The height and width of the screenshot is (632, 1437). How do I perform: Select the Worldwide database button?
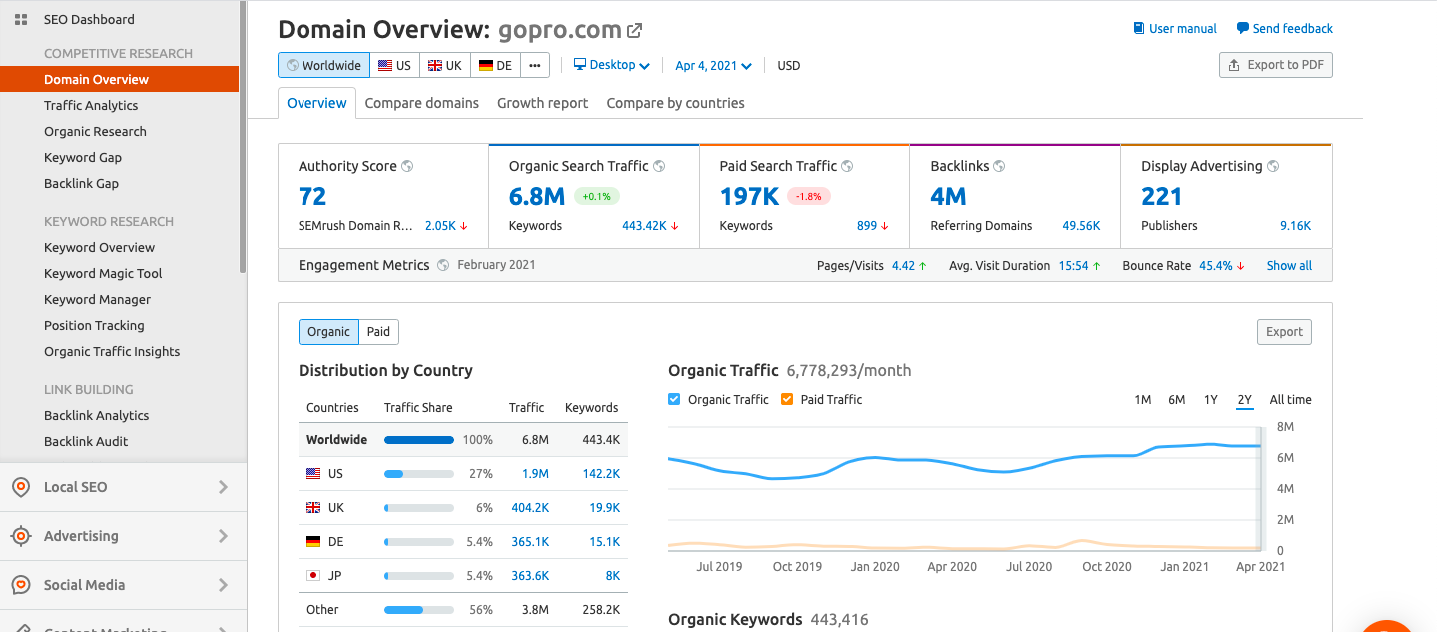(324, 65)
